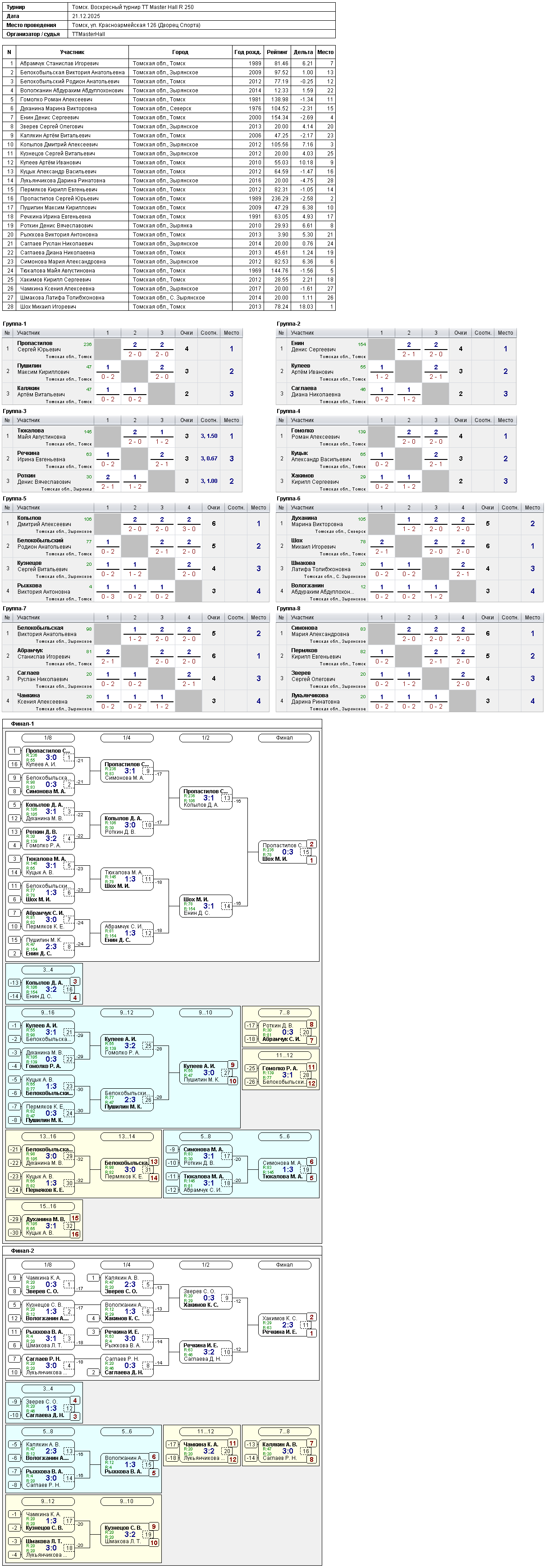Select participant row 'Шох Михаил Игоревич'
Screen dimensions: 548x1568
pyautogui.click(x=169, y=306)
